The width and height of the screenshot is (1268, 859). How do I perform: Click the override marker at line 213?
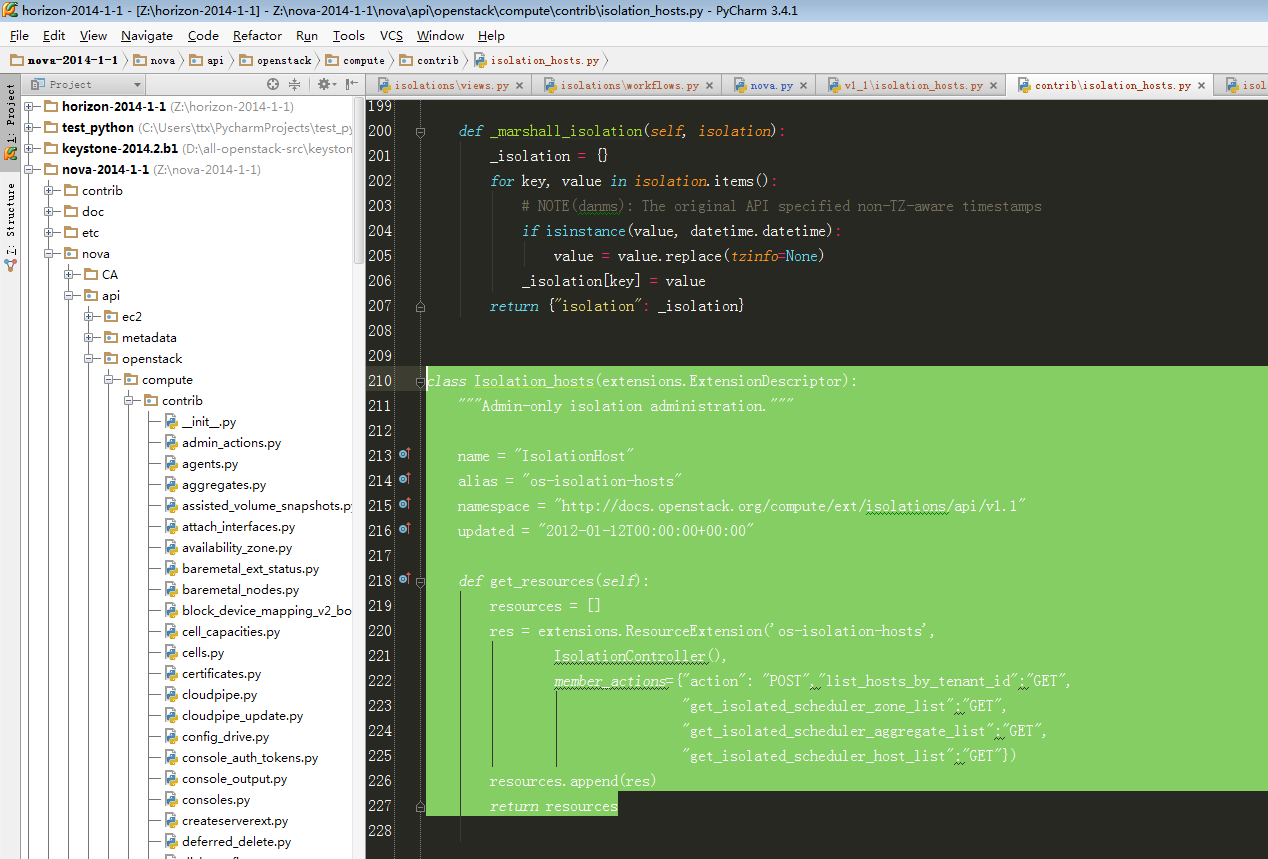pos(405,455)
